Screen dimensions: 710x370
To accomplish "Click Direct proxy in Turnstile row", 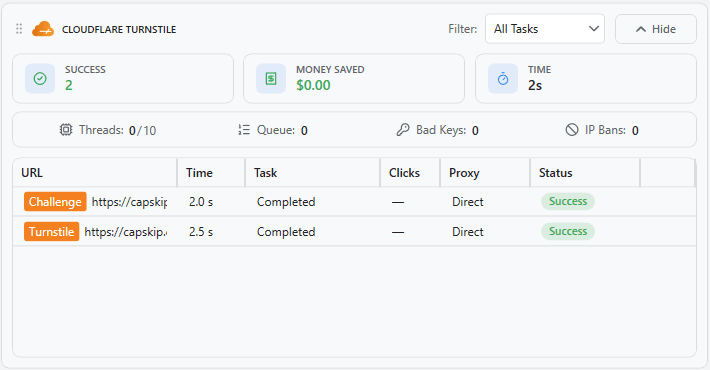I will [468, 232].
